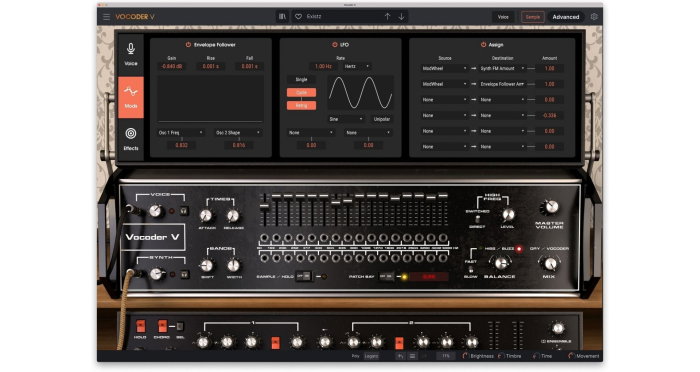The image size is (700, 372).
Task: Click the Hiss/Buzz Balance knob
Action: coord(501,263)
